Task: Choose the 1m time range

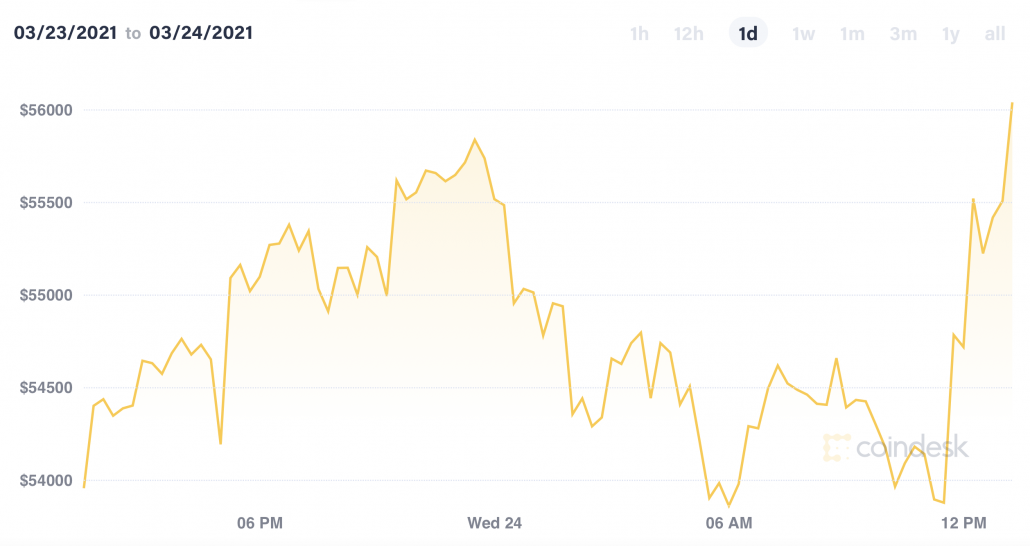Action: [852, 34]
